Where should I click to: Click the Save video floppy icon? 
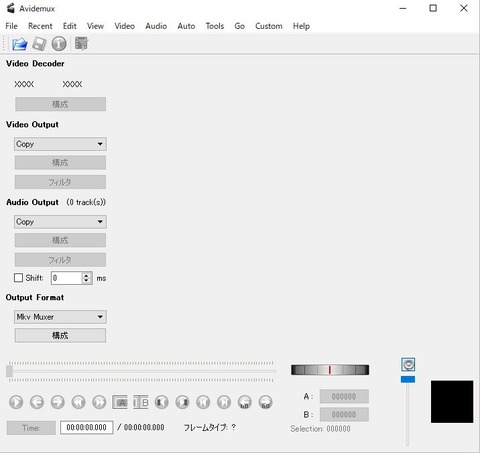(x=39, y=44)
